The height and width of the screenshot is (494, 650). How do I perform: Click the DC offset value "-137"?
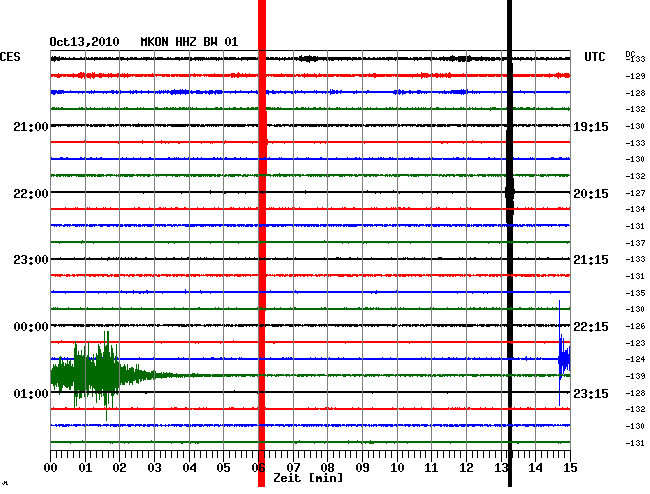tap(635, 243)
